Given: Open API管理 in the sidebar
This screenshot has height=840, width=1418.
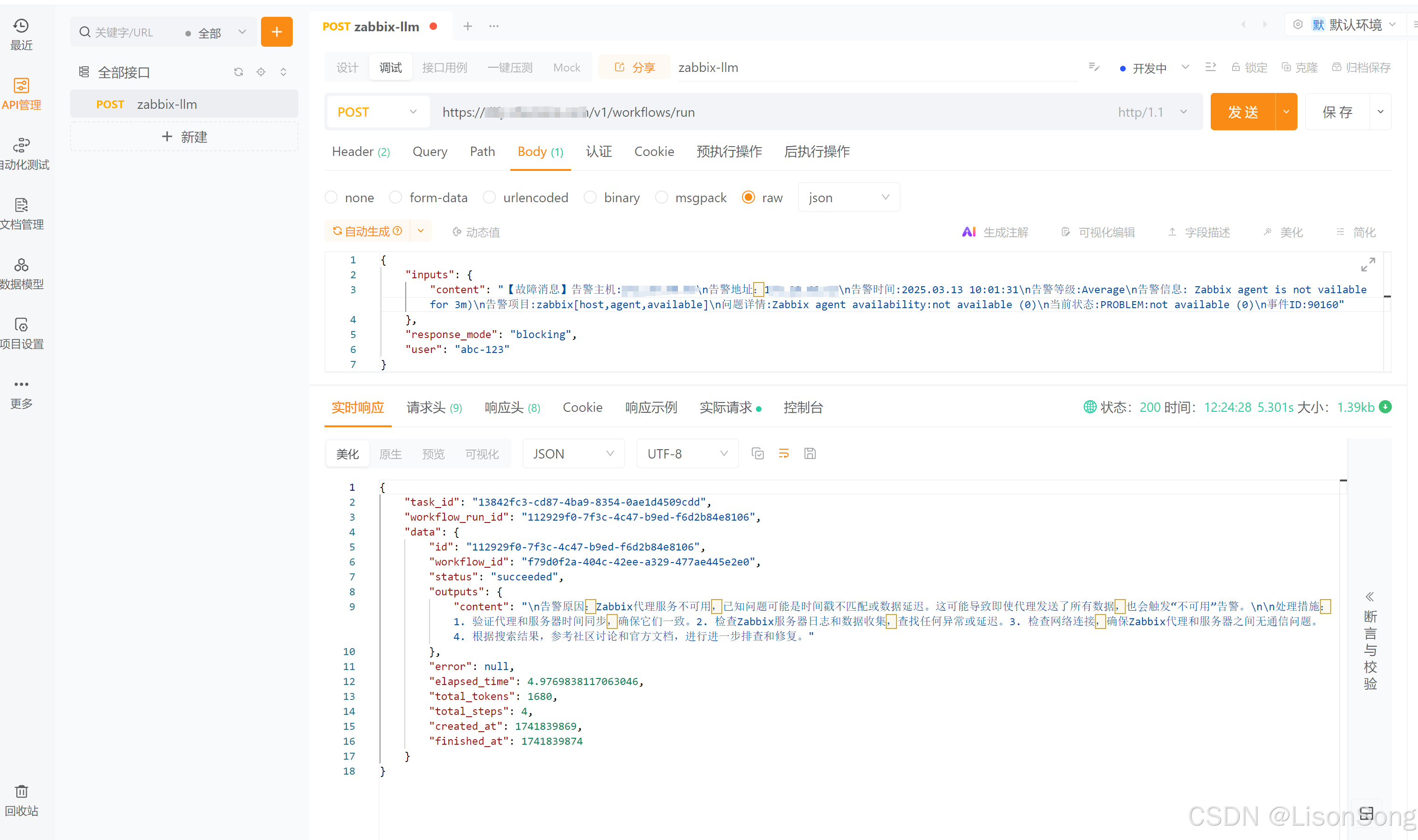Looking at the screenshot, I should pos(21,93).
